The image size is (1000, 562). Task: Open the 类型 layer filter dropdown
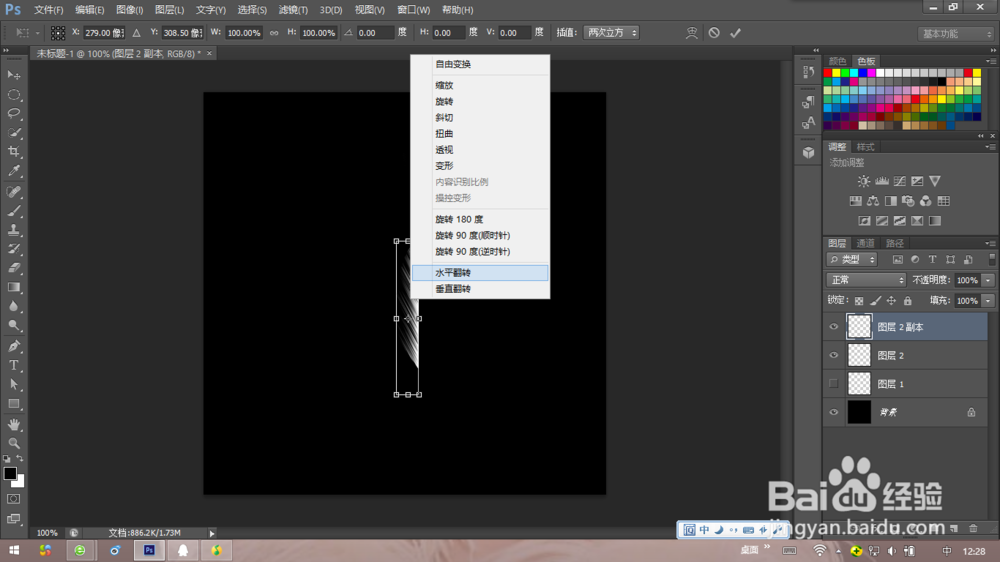pos(852,260)
